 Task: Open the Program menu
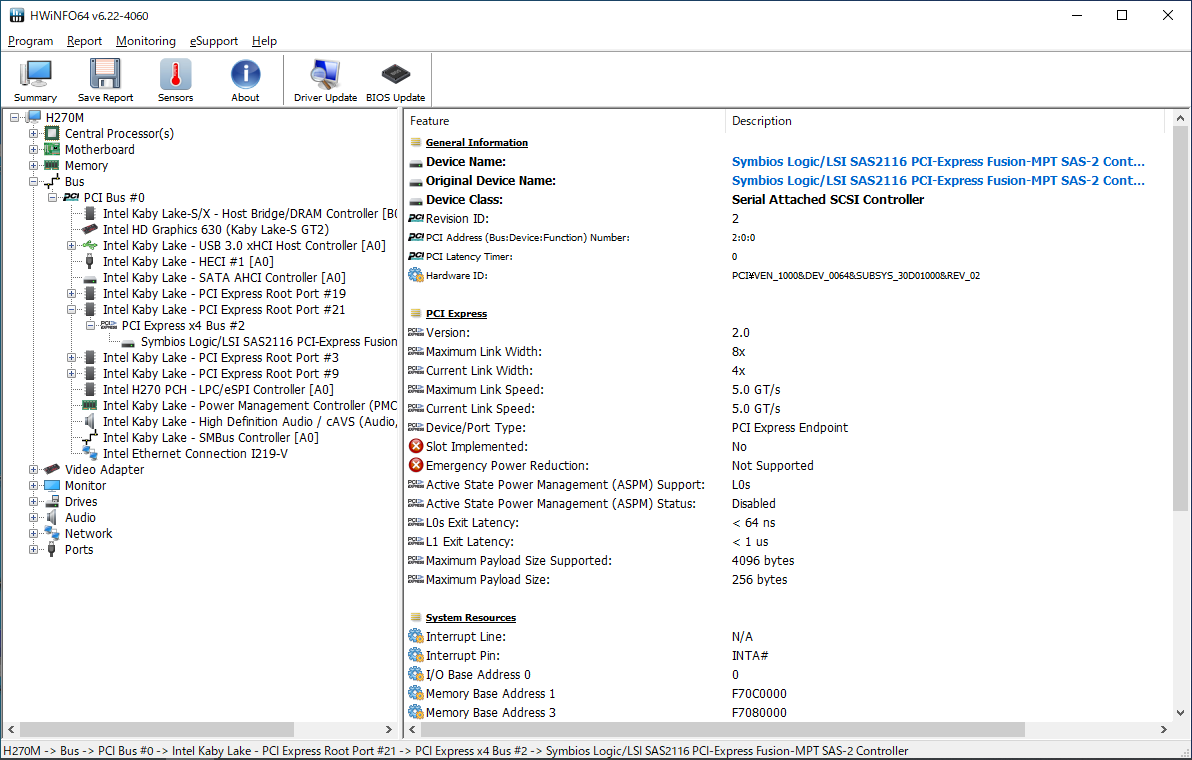pos(30,41)
